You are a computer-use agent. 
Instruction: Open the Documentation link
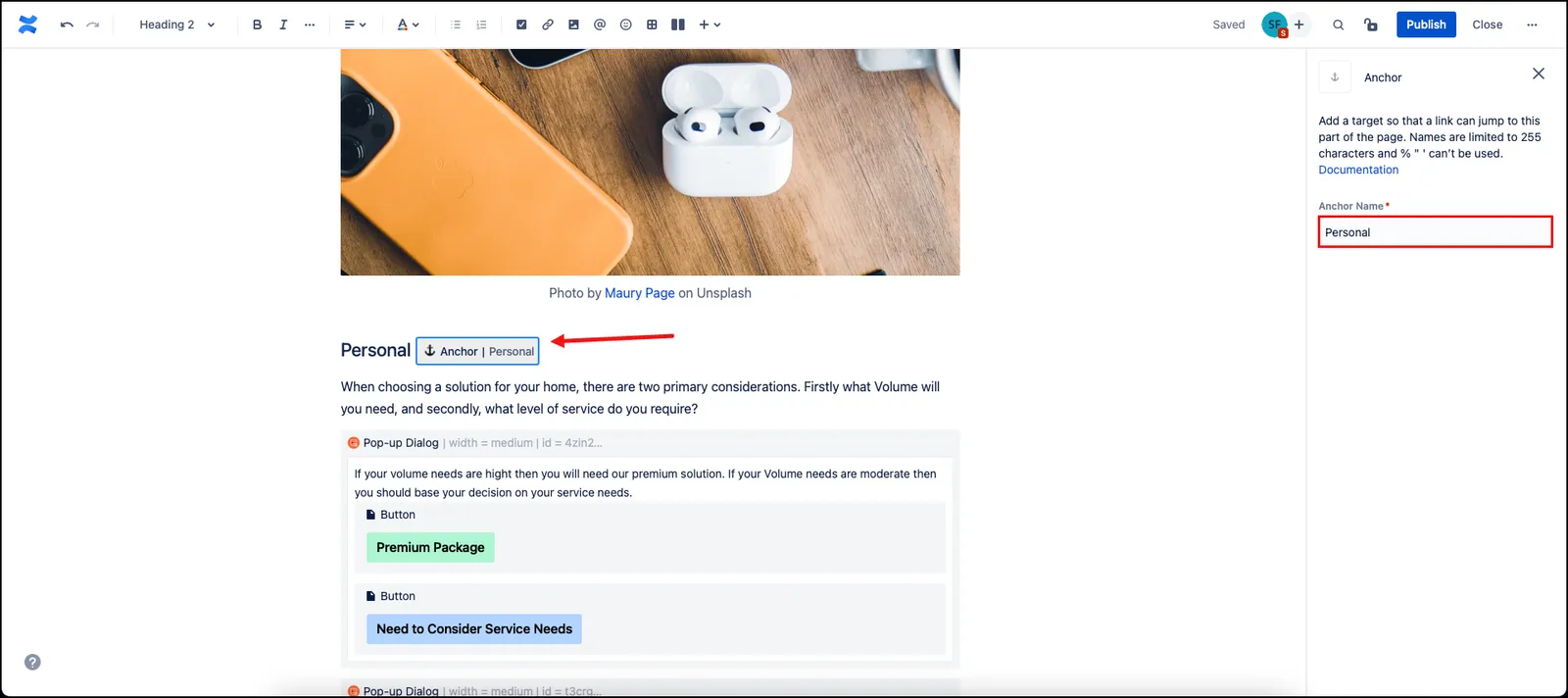pyautogui.click(x=1358, y=170)
